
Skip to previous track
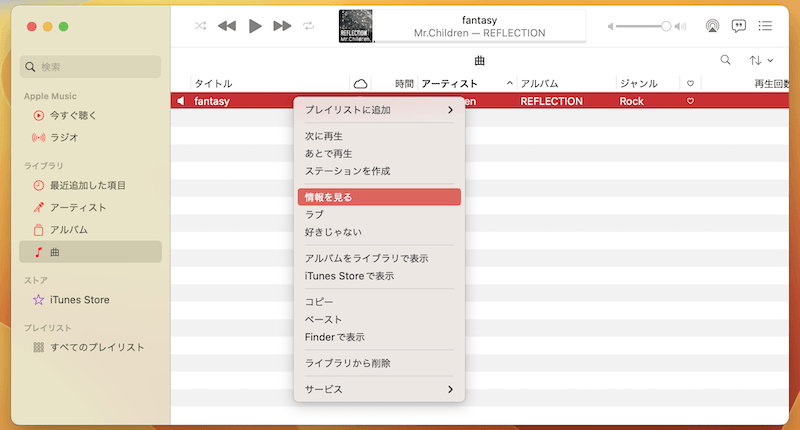227,26
